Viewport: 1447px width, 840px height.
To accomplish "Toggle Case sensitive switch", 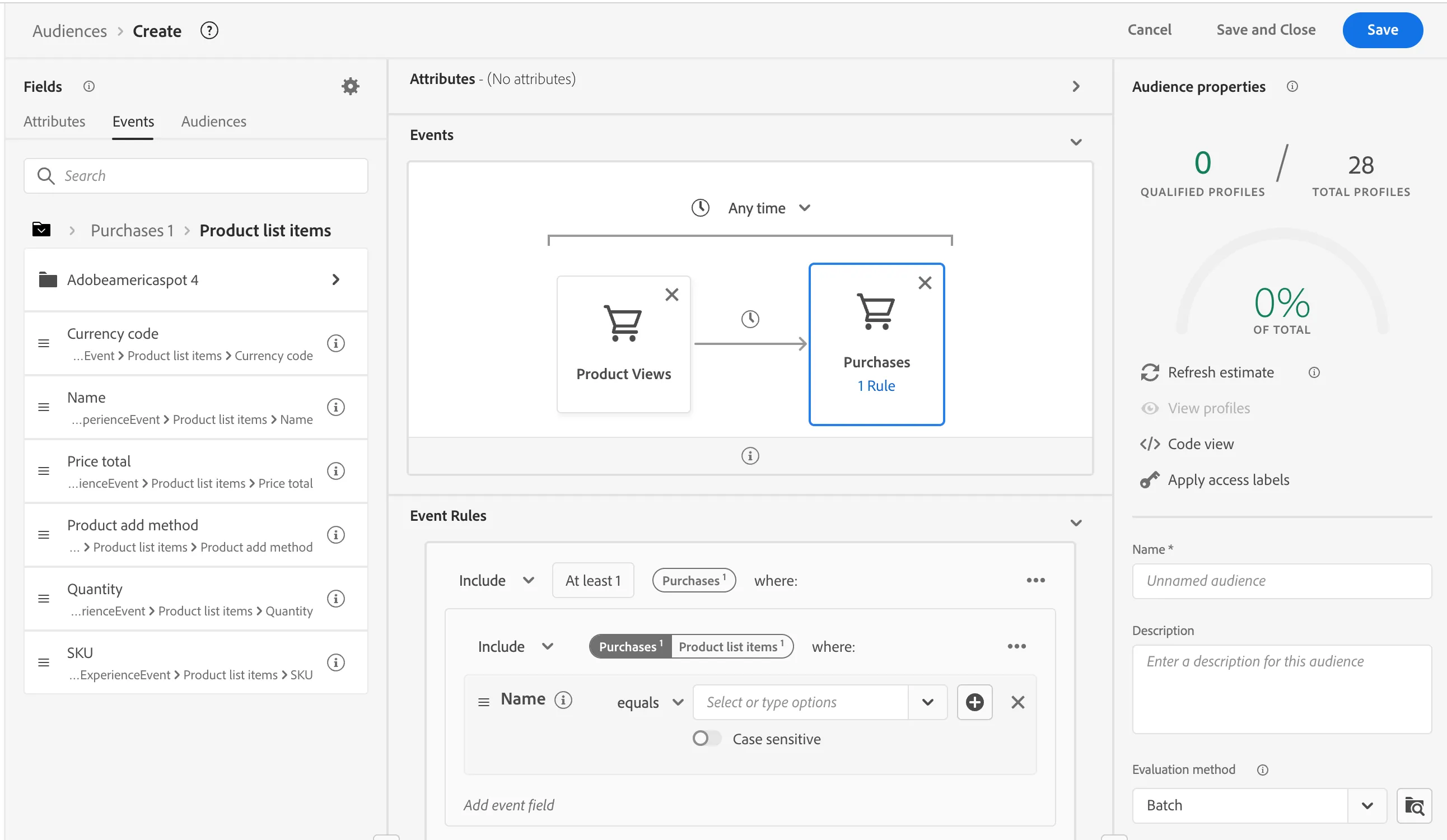I will [707, 739].
